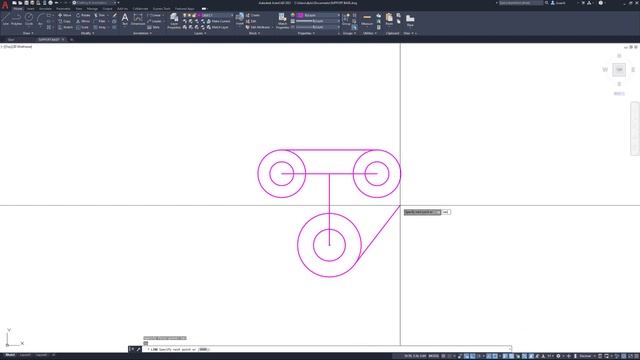640x360 pixels.
Task: Click the magenta object color swatch
Action: (x=300, y=15)
